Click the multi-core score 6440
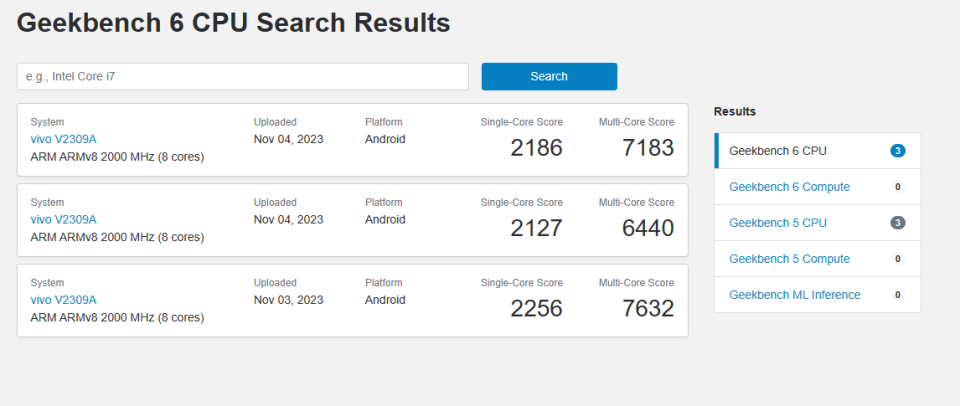The width and height of the screenshot is (960, 406). pos(648,228)
